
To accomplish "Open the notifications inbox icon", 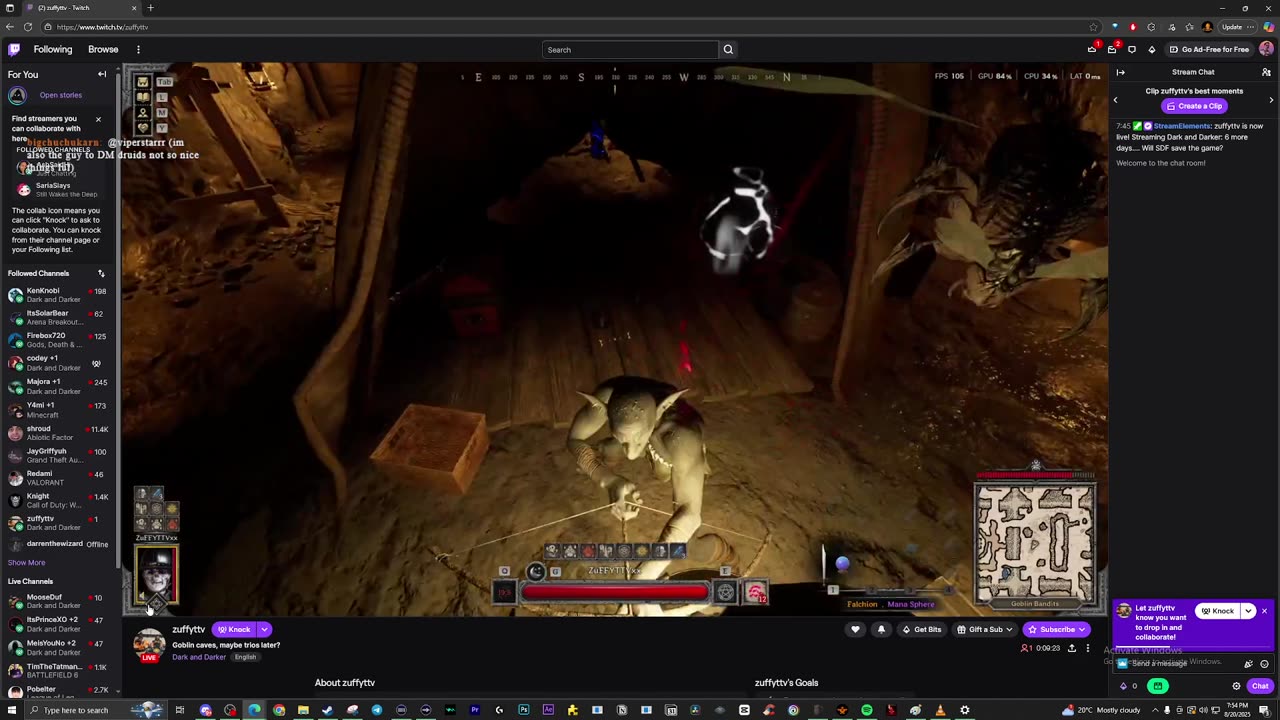I will [1112, 49].
